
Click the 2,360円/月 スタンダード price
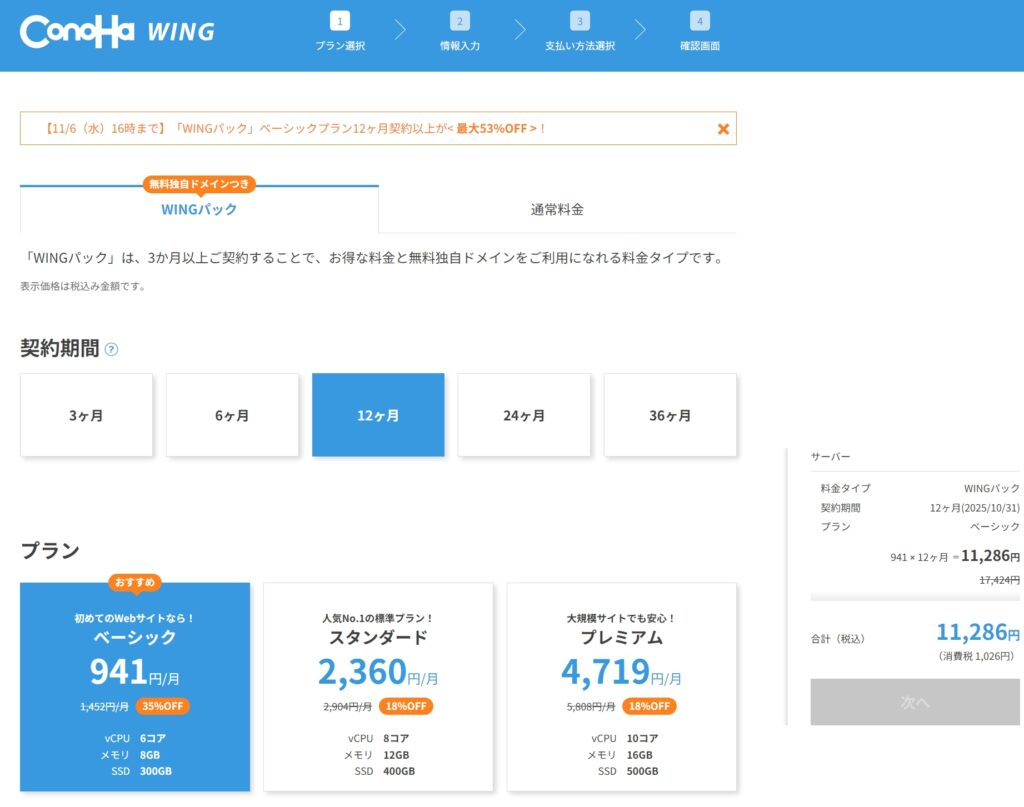378,671
